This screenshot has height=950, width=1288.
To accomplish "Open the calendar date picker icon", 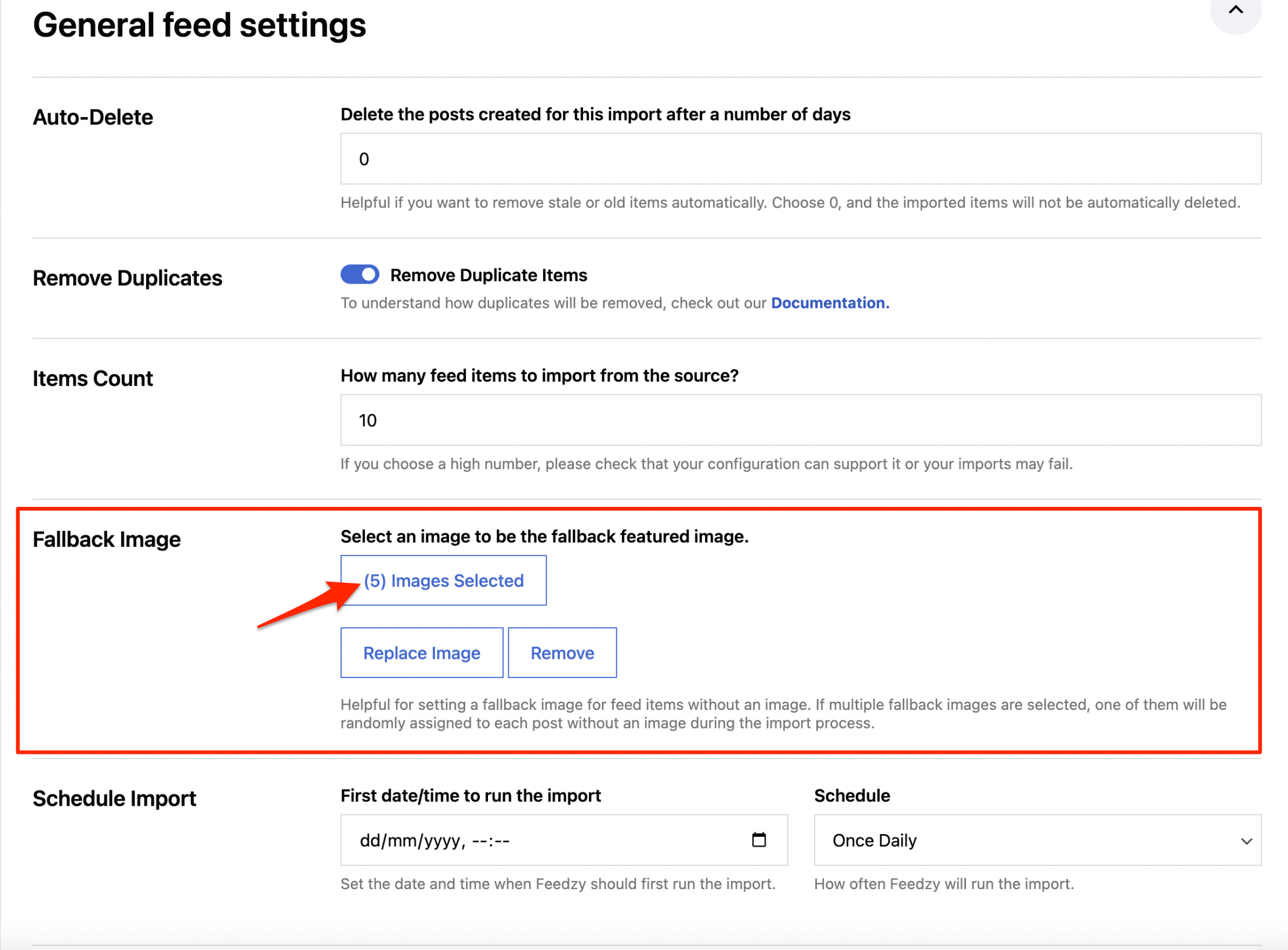I will pyautogui.click(x=758, y=840).
